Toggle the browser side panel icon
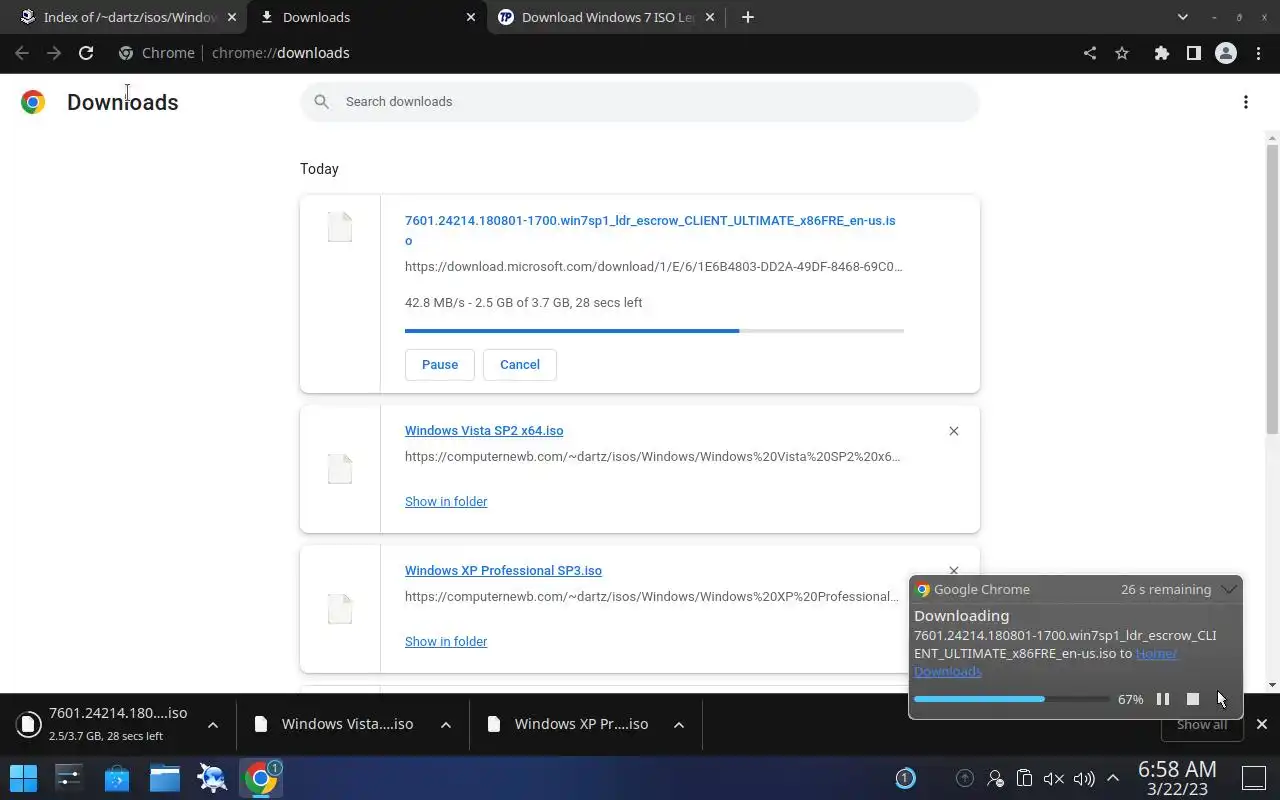The height and width of the screenshot is (800, 1280). [1193, 53]
